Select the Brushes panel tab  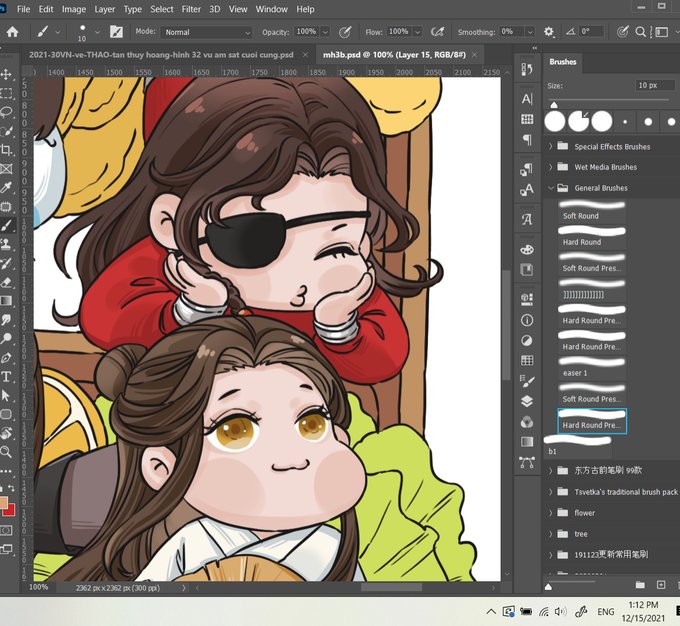[562, 62]
